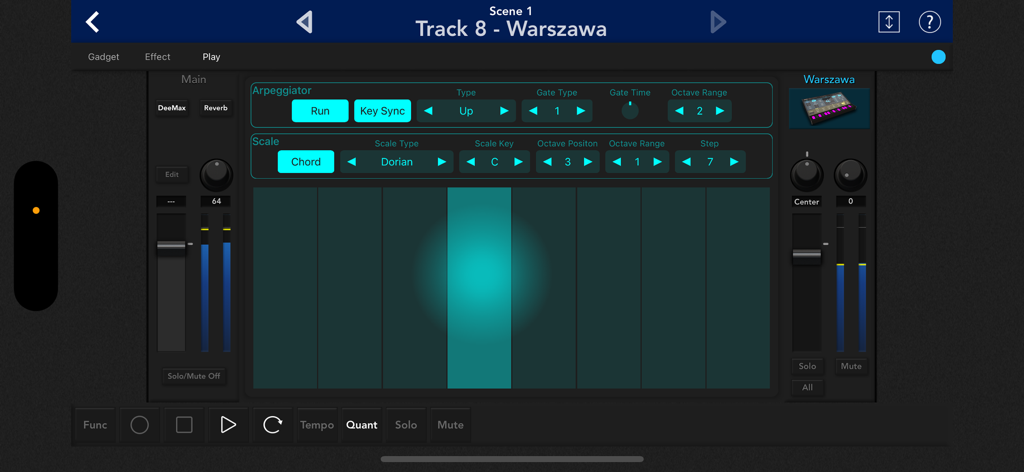Increase Scale Octave Range with right arrow
This screenshot has height=472, width=1024.
point(658,162)
